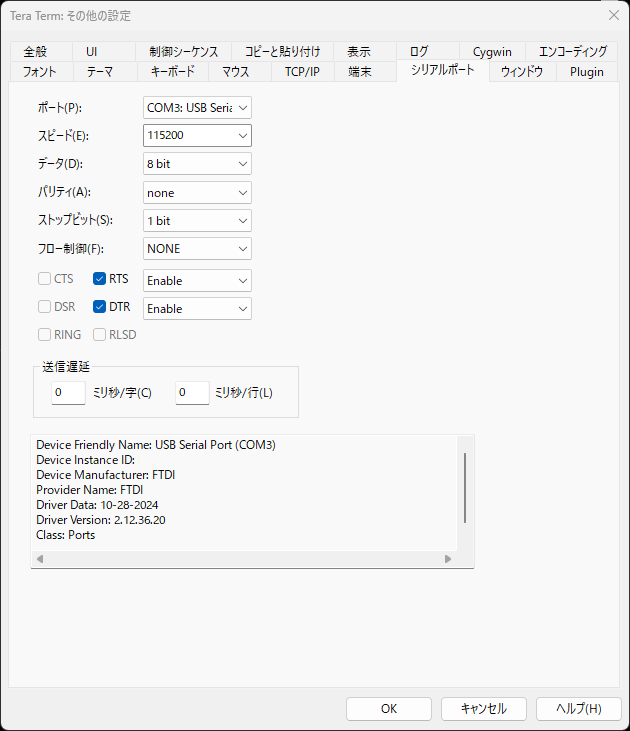
Task: Click the Device Friendly Name line
Action: pos(156,445)
